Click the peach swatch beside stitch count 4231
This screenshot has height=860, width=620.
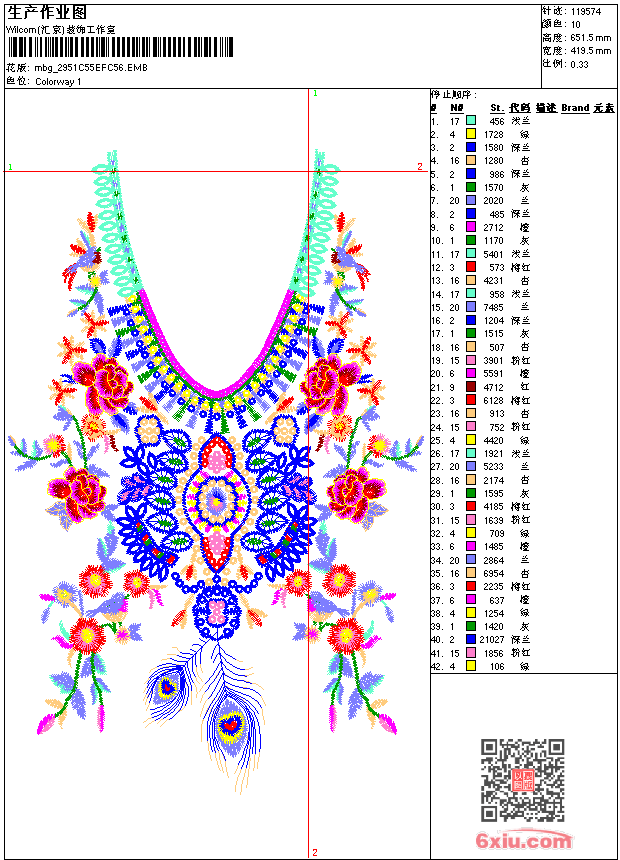[x=471, y=280]
